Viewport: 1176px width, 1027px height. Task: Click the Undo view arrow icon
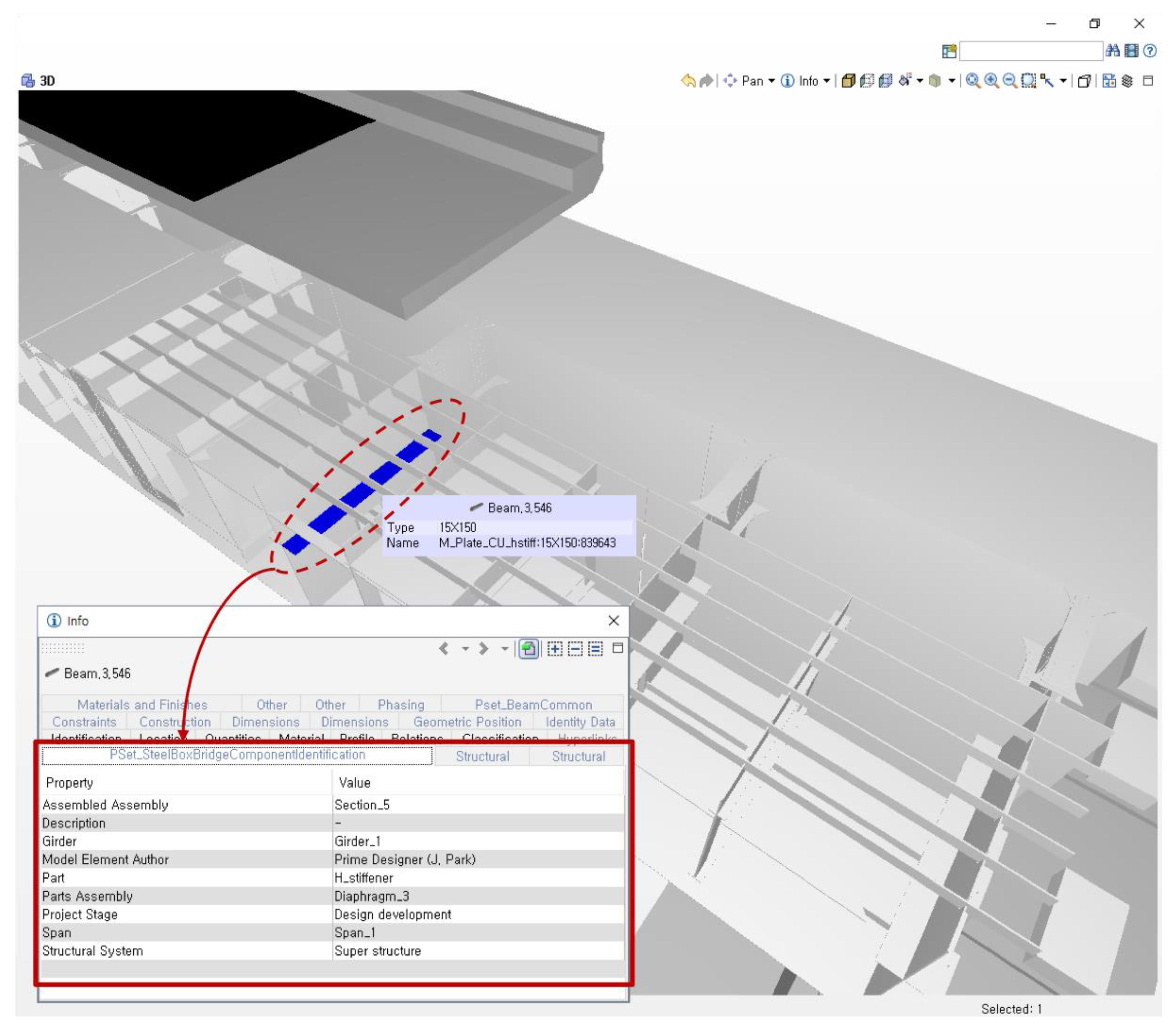[x=688, y=81]
